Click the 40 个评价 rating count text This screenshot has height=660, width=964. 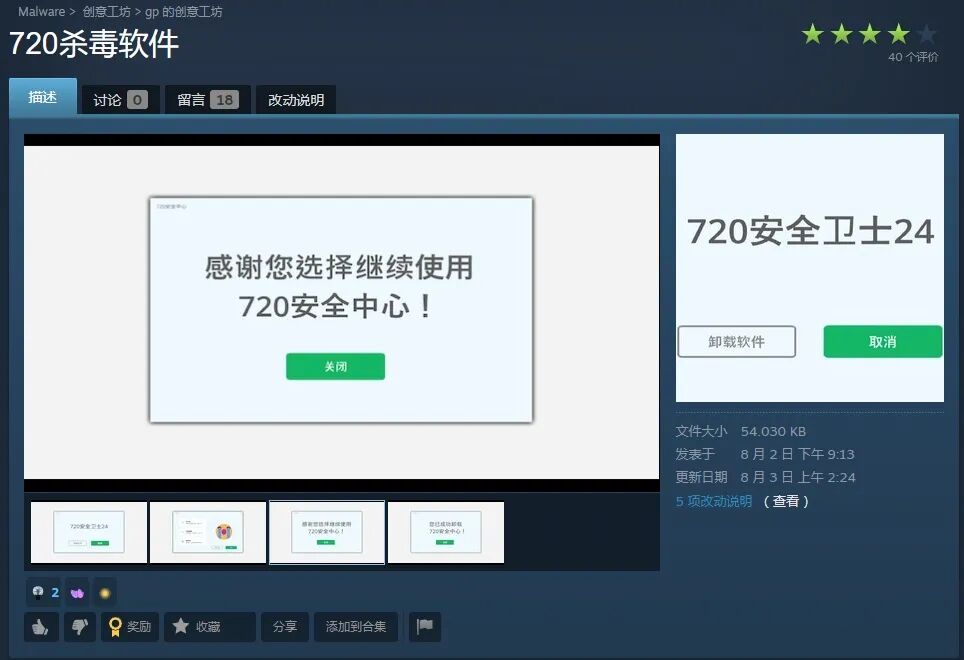point(913,57)
